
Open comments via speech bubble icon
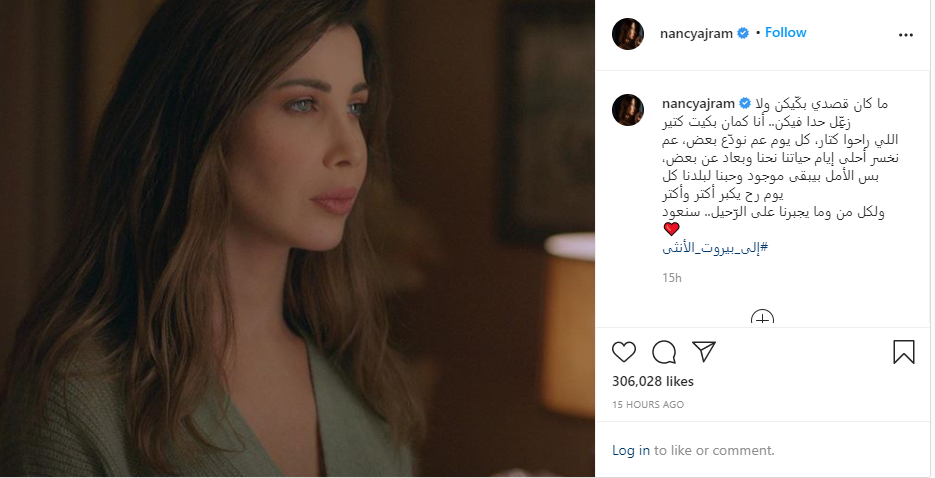pyautogui.click(x=664, y=352)
